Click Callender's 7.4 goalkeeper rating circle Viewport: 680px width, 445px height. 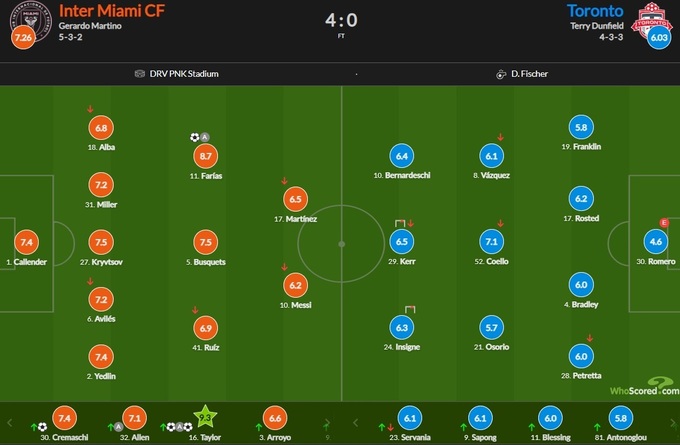click(x=26, y=241)
